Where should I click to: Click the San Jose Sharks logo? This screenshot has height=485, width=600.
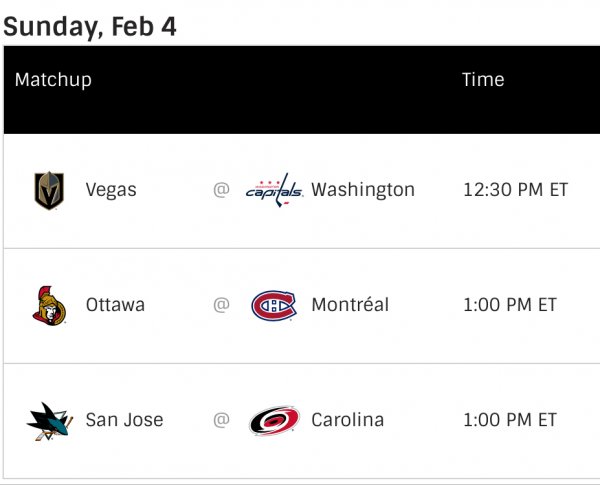pyautogui.click(x=49, y=420)
